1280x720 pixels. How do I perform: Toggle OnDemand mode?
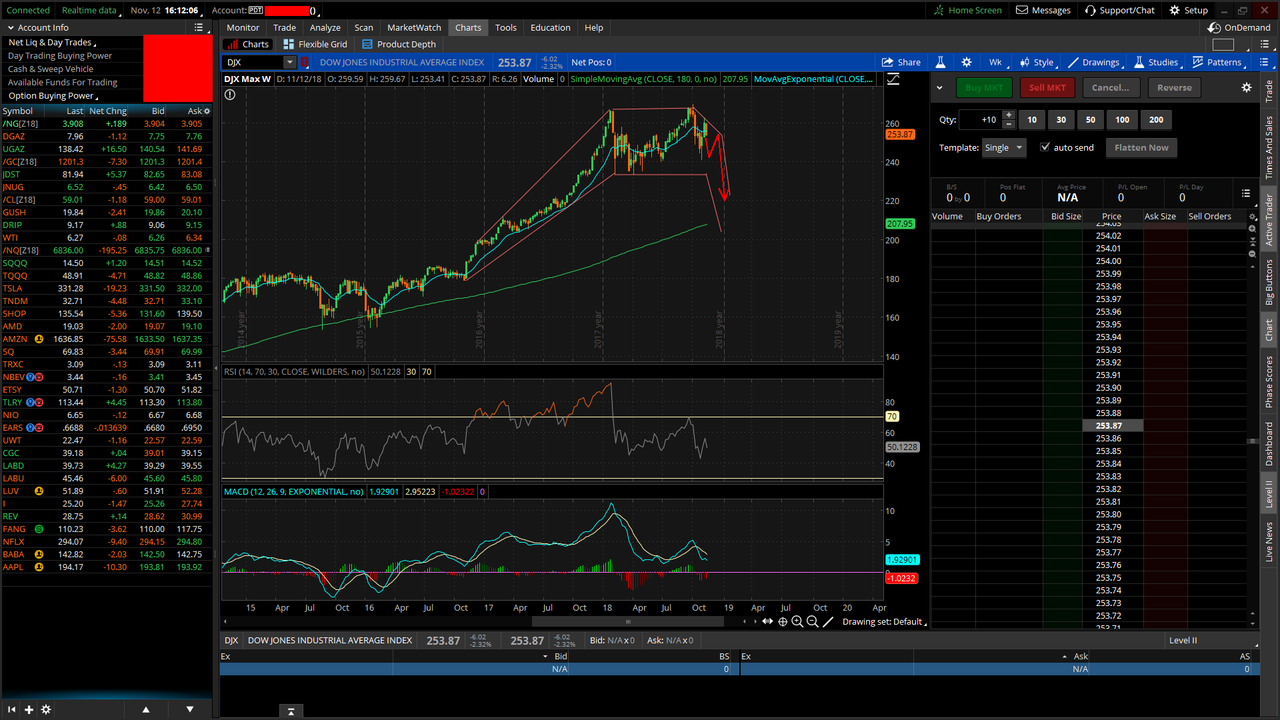(x=1240, y=28)
